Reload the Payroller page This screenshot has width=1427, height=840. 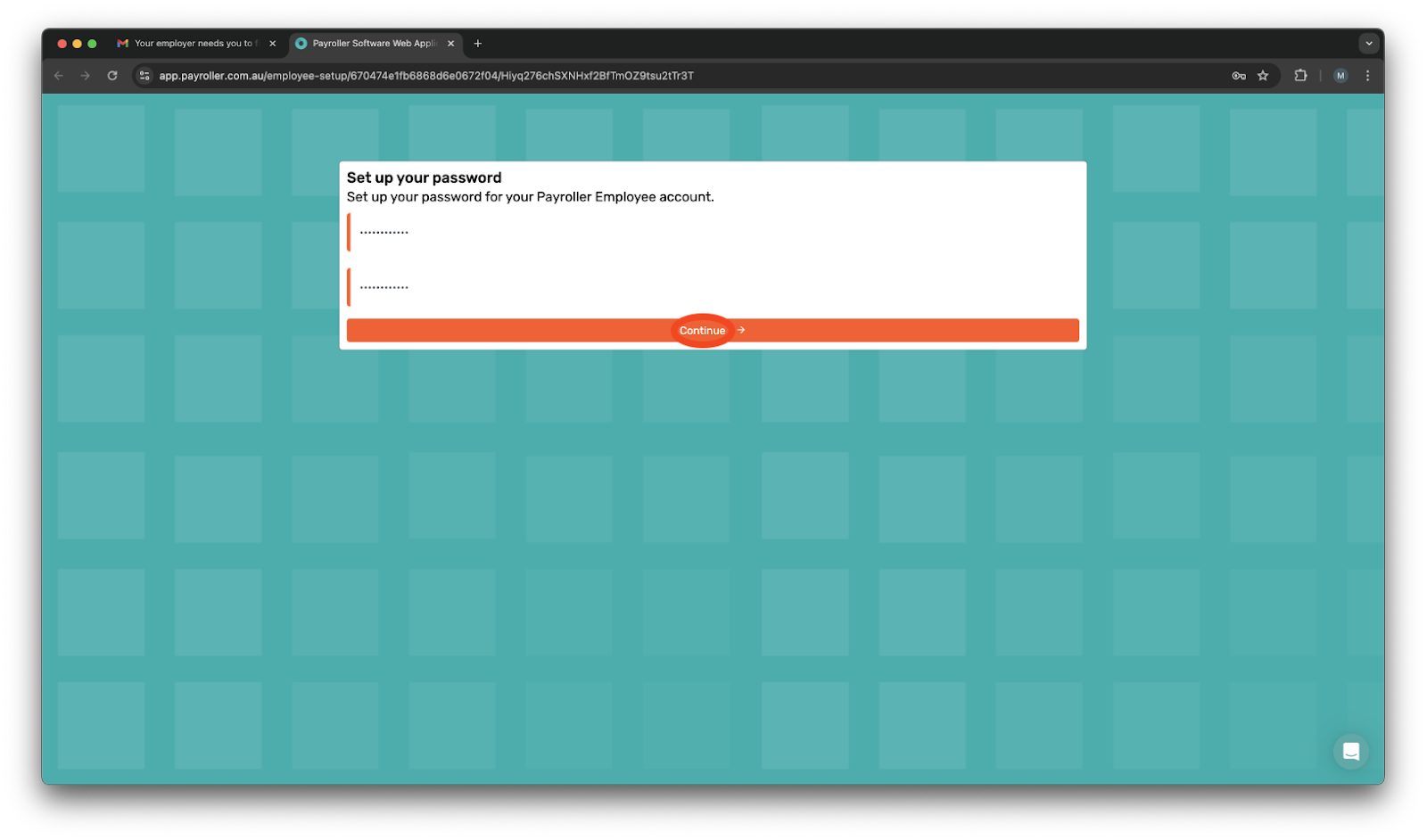[112, 76]
